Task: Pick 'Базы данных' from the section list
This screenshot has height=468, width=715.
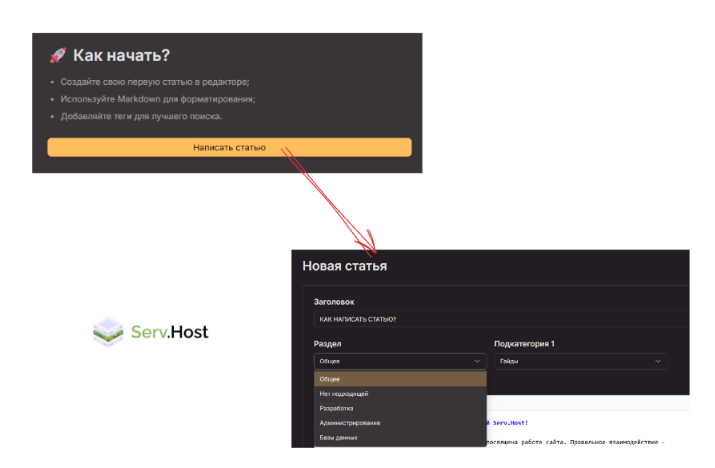Action: (400, 437)
